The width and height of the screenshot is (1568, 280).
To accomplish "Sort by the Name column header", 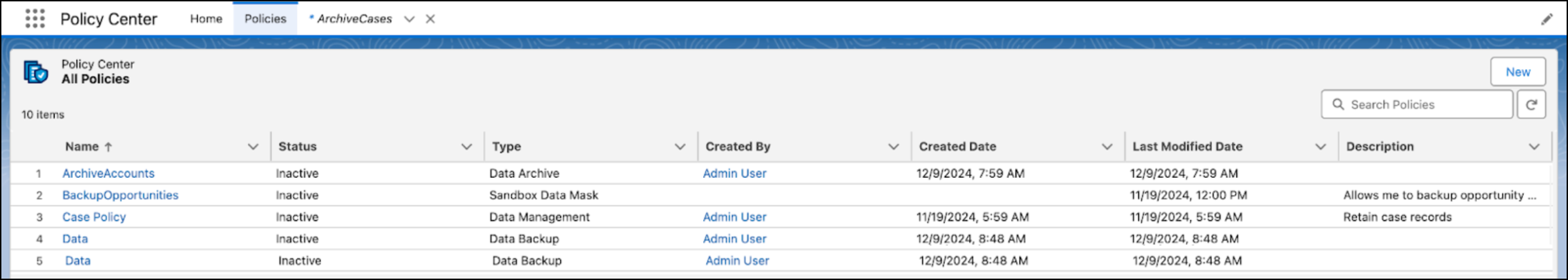I will pyautogui.click(x=88, y=147).
